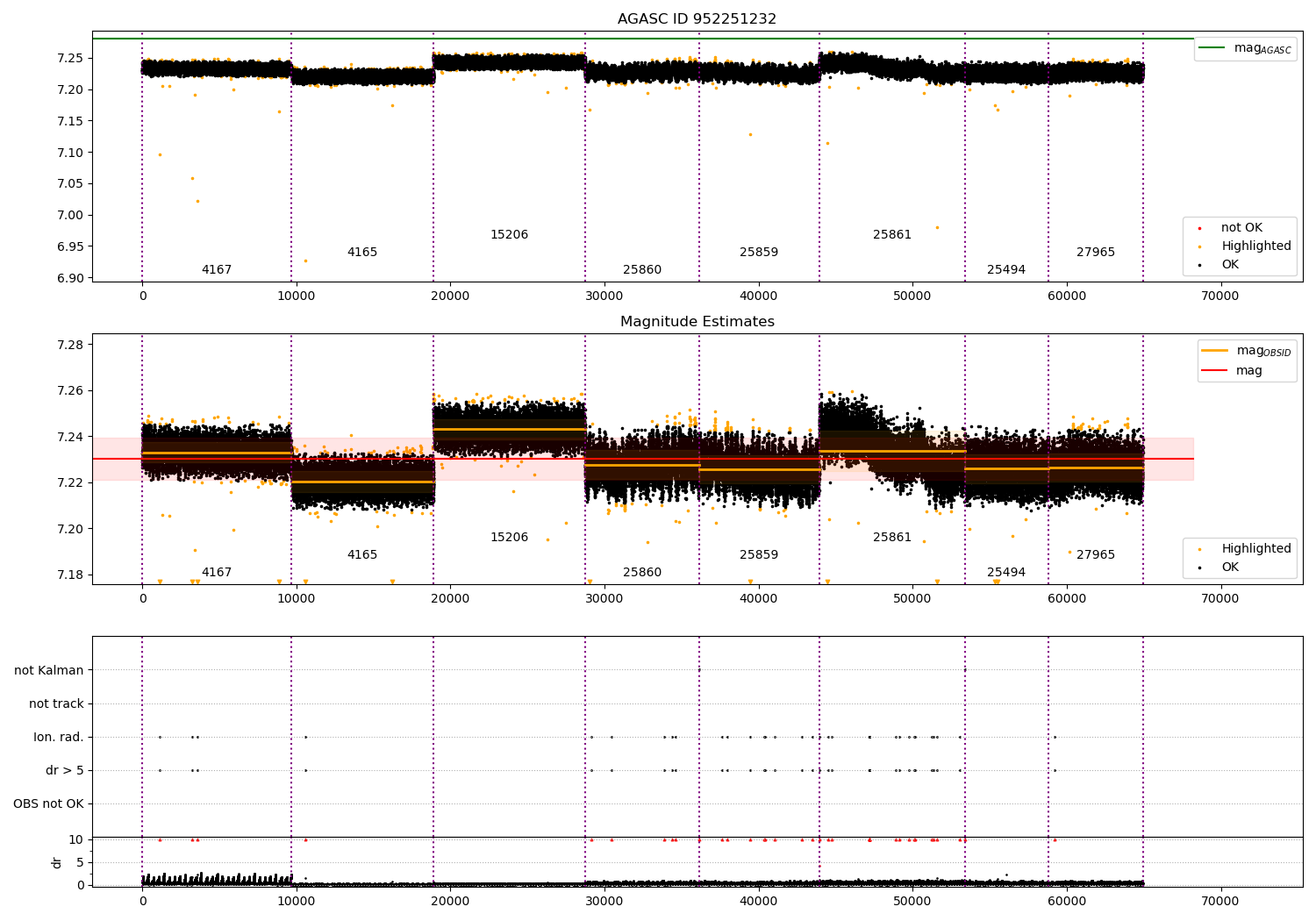Click y-axis tick 7.05 in the AGASC ID plot
This screenshot has height=921, width=1316.
pyautogui.click(x=68, y=184)
